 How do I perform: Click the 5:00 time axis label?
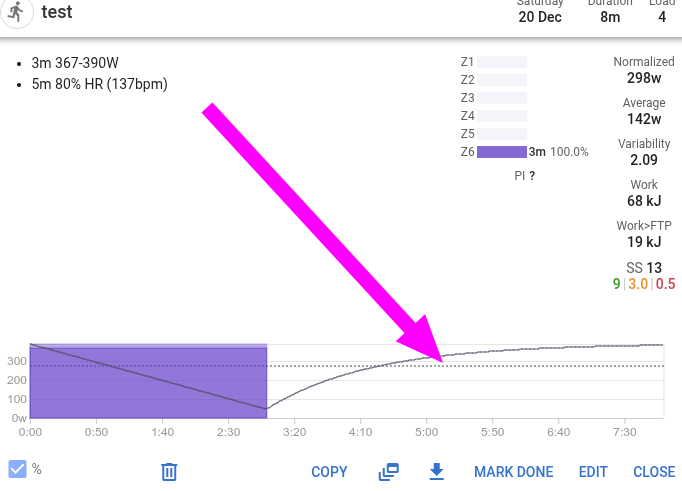click(x=427, y=432)
